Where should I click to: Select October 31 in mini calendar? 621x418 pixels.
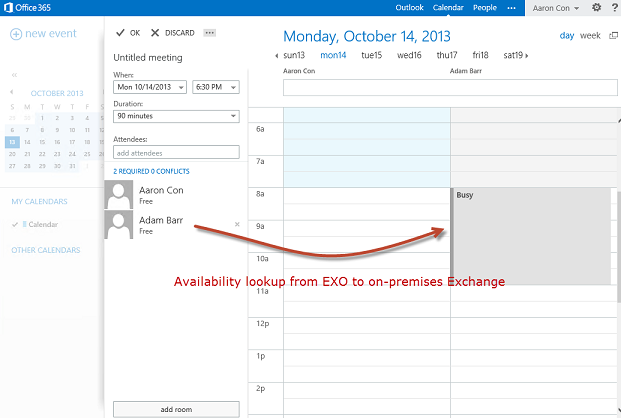click(72, 166)
